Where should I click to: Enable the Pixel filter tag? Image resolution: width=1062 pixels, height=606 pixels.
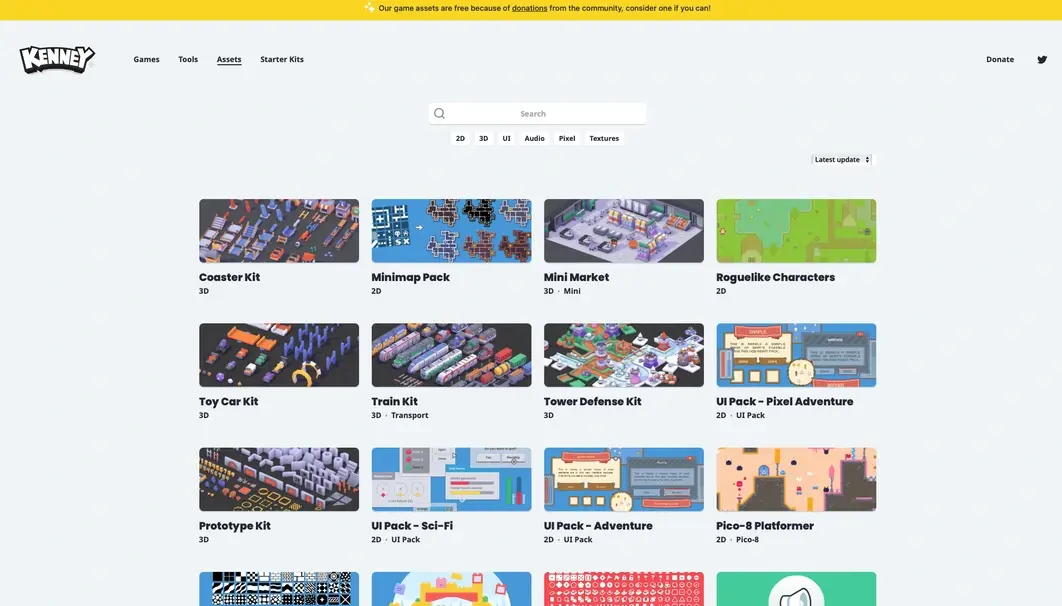click(x=567, y=139)
